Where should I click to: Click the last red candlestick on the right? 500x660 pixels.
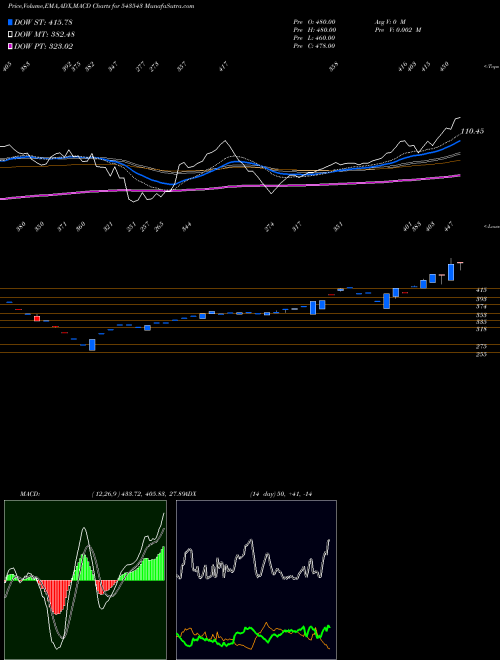[460, 266]
